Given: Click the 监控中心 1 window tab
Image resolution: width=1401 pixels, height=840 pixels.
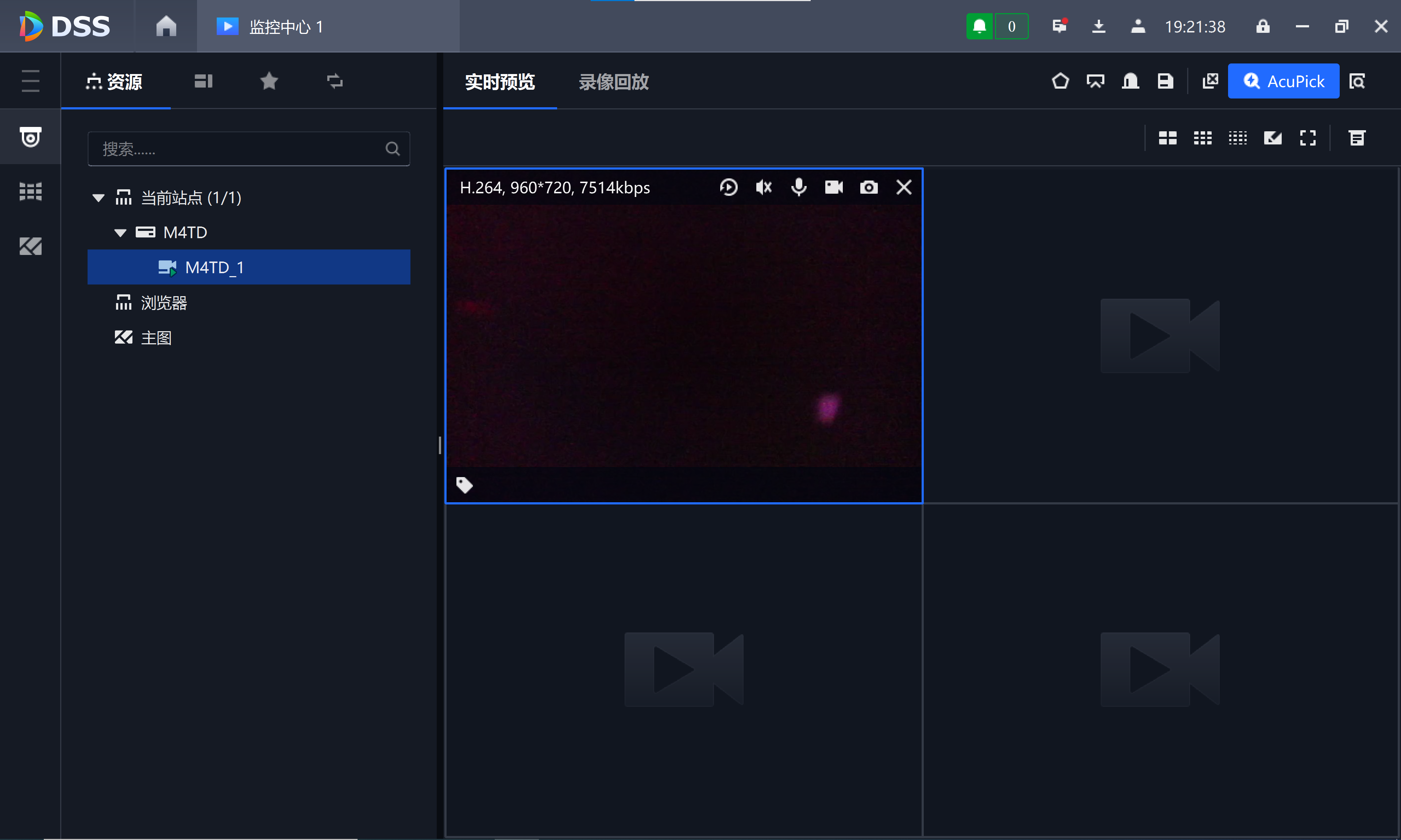Looking at the screenshot, I should 328,26.
